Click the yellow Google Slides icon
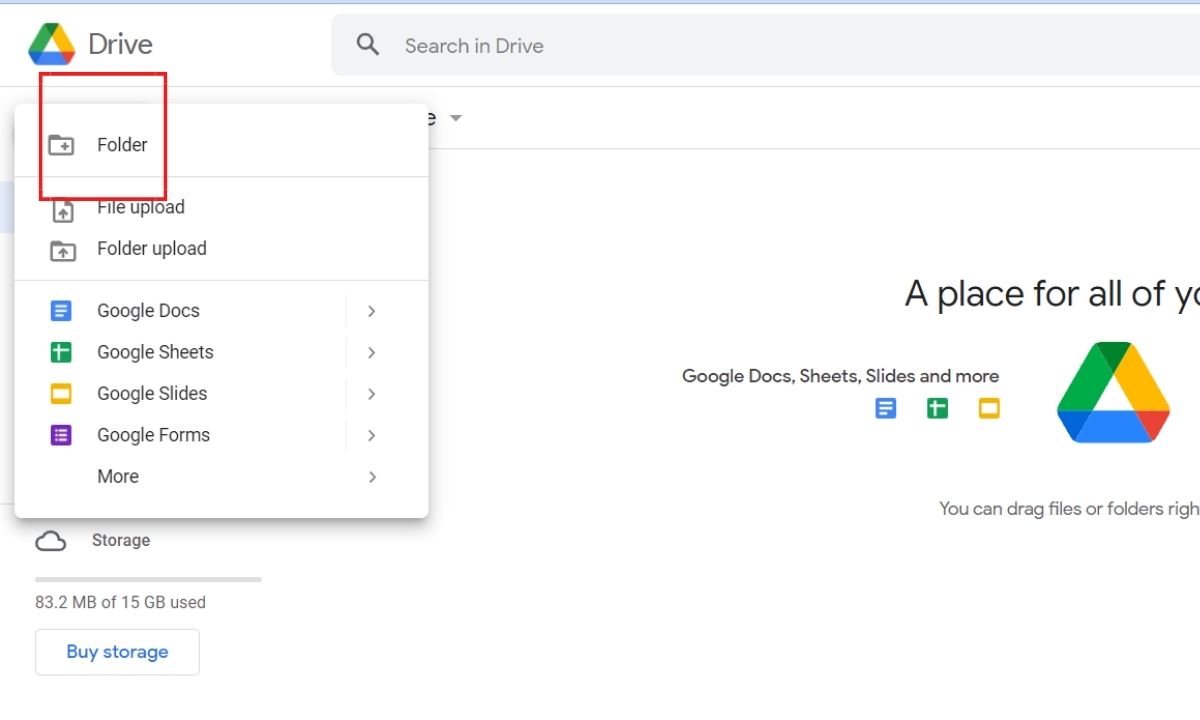The width and height of the screenshot is (1200, 720). pyautogui.click(x=61, y=394)
